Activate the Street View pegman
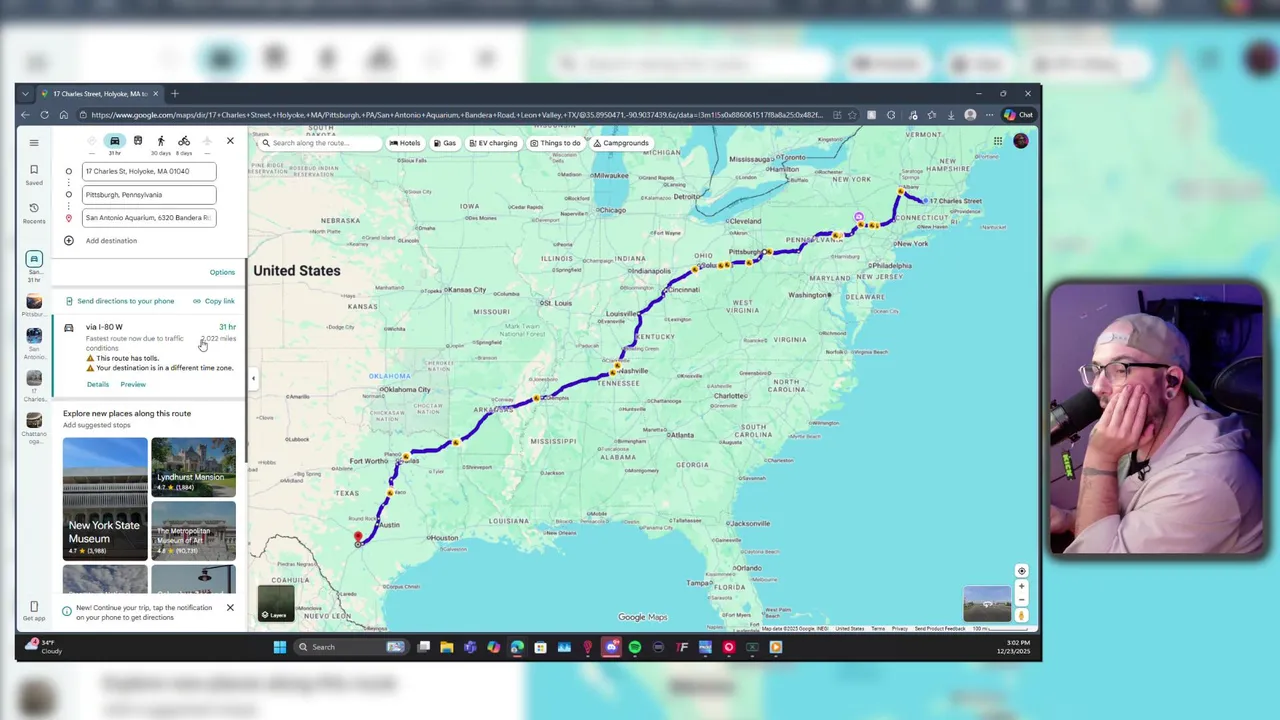 point(1021,615)
